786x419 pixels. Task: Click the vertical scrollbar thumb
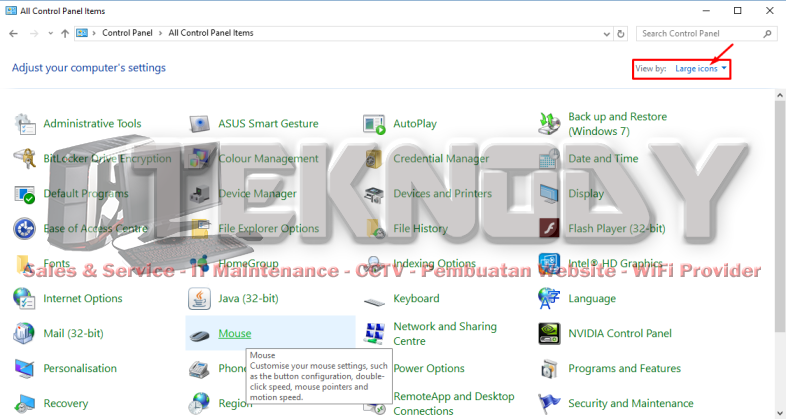coord(780,216)
